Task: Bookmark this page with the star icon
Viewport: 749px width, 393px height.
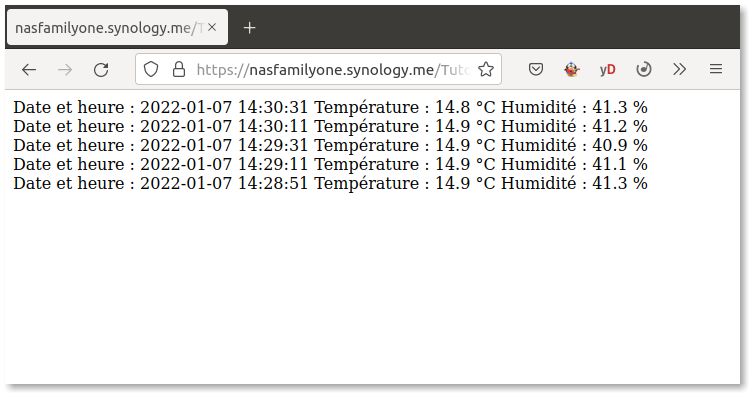Action: point(486,69)
